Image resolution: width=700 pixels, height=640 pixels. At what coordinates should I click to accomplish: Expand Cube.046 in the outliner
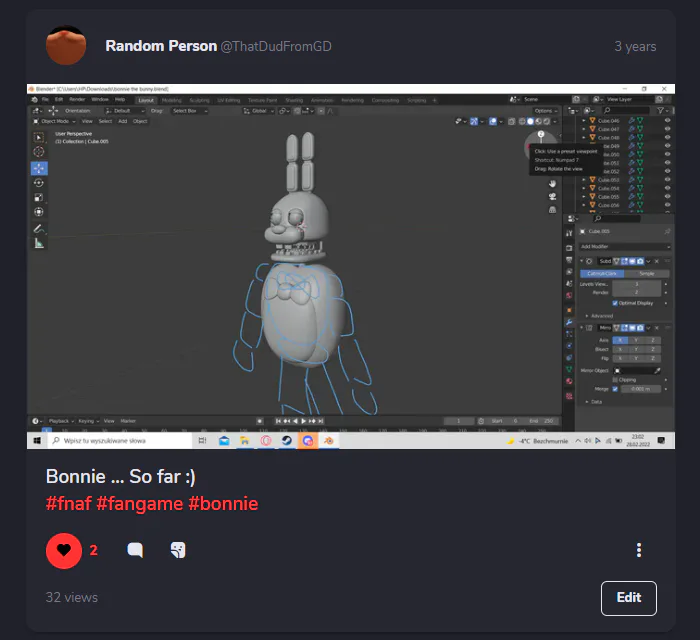pyautogui.click(x=583, y=121)
